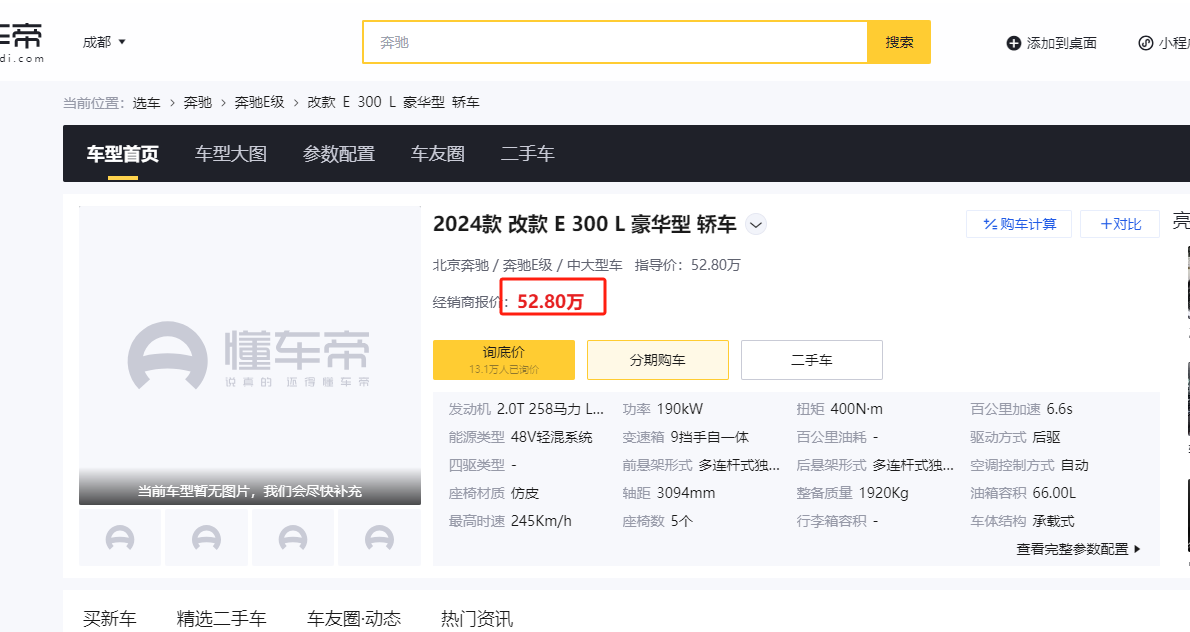The height and width of the screenshot is (632, 1190).
Task: Click the dealer price 52.80万
Action: click(550, 301)
